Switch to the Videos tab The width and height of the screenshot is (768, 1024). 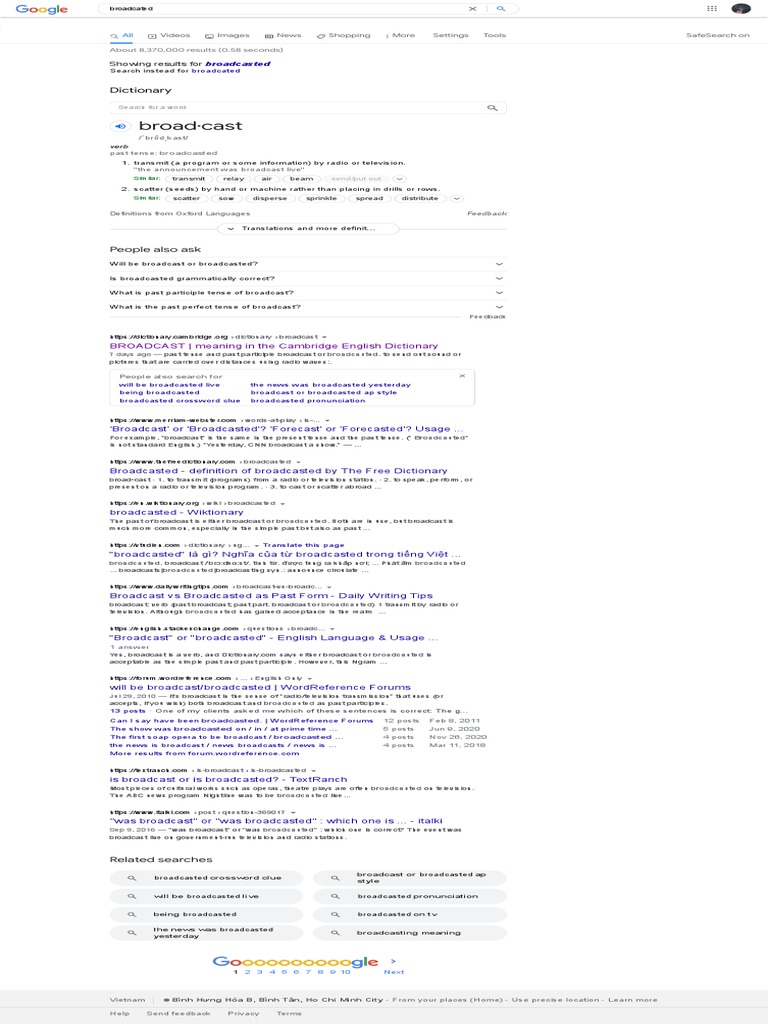(169, 35)
